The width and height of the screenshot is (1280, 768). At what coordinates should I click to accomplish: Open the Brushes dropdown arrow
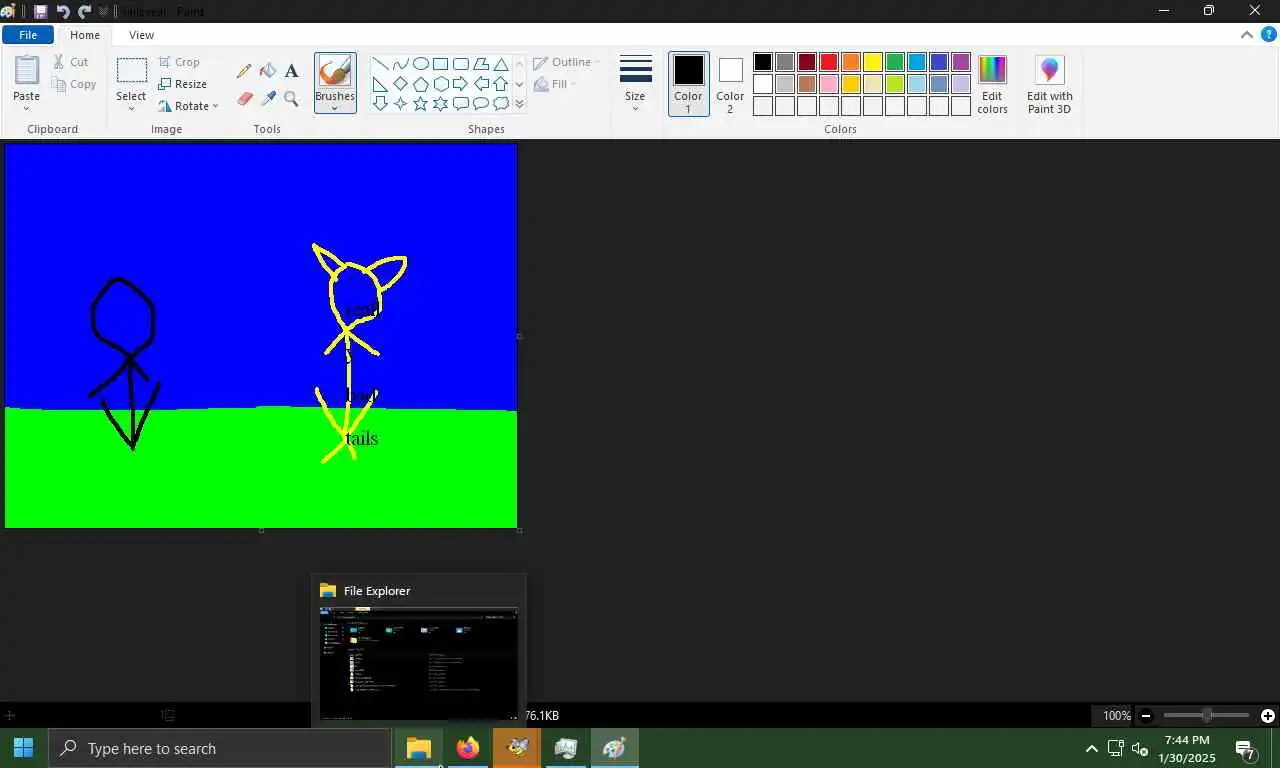[335, 108]
